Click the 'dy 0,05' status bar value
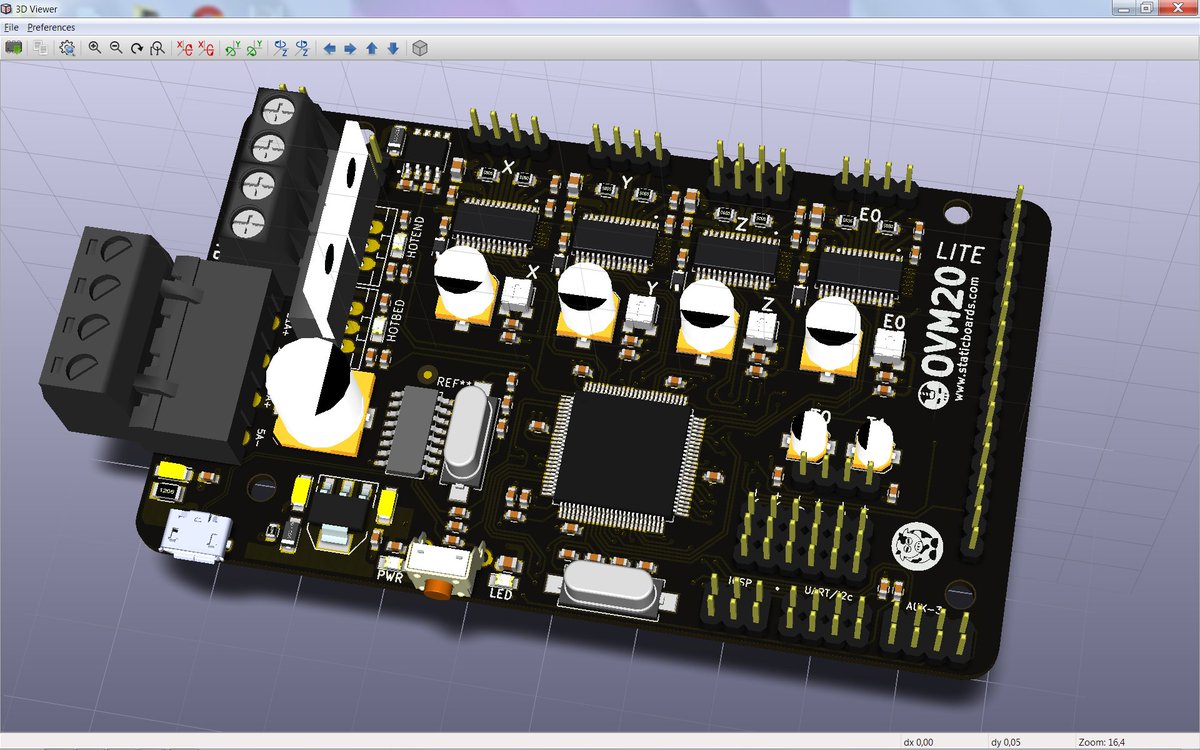 click(1005, 742)
